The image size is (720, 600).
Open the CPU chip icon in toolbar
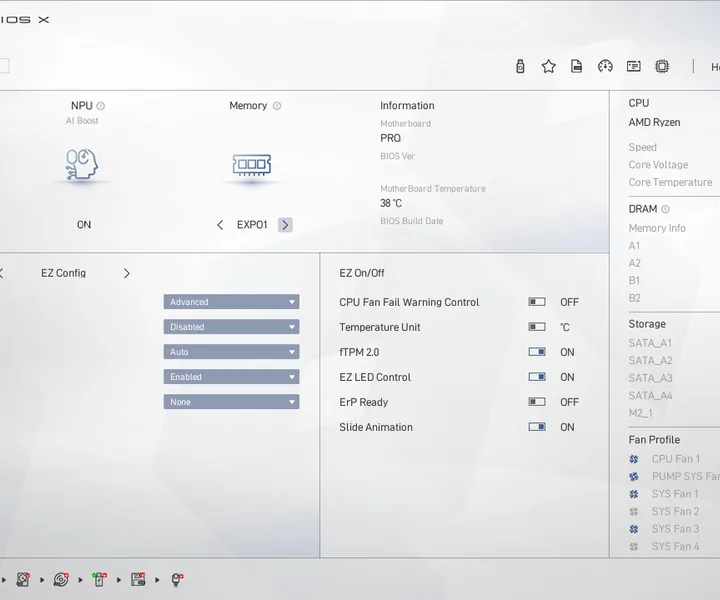point(662,67)
